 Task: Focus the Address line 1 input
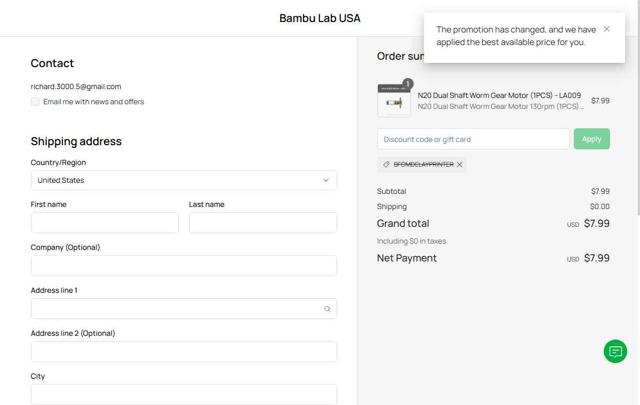pos(175,309)
